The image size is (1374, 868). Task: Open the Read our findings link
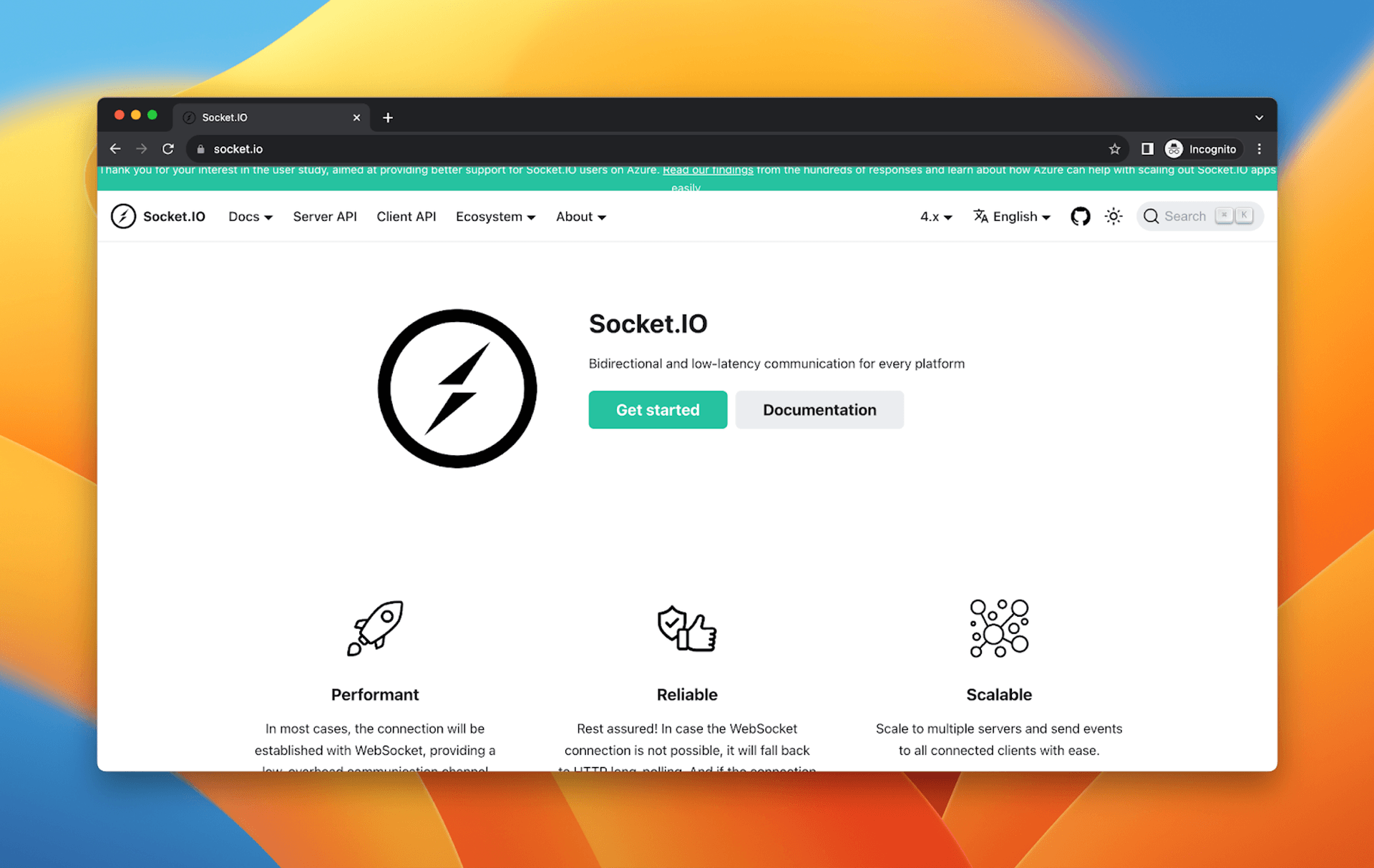tap(707, 170)
